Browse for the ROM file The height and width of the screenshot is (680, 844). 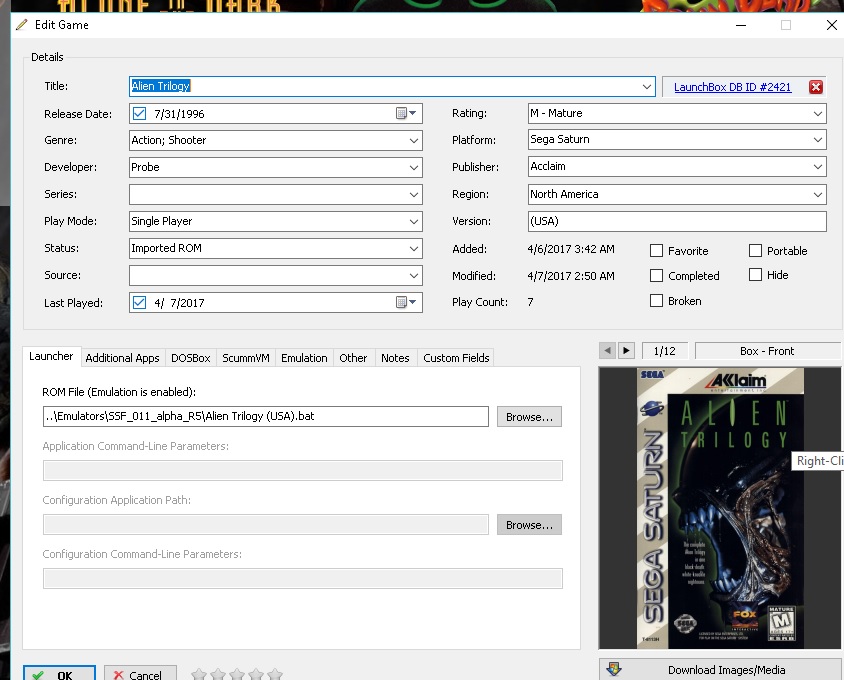[x=529, y=417]
